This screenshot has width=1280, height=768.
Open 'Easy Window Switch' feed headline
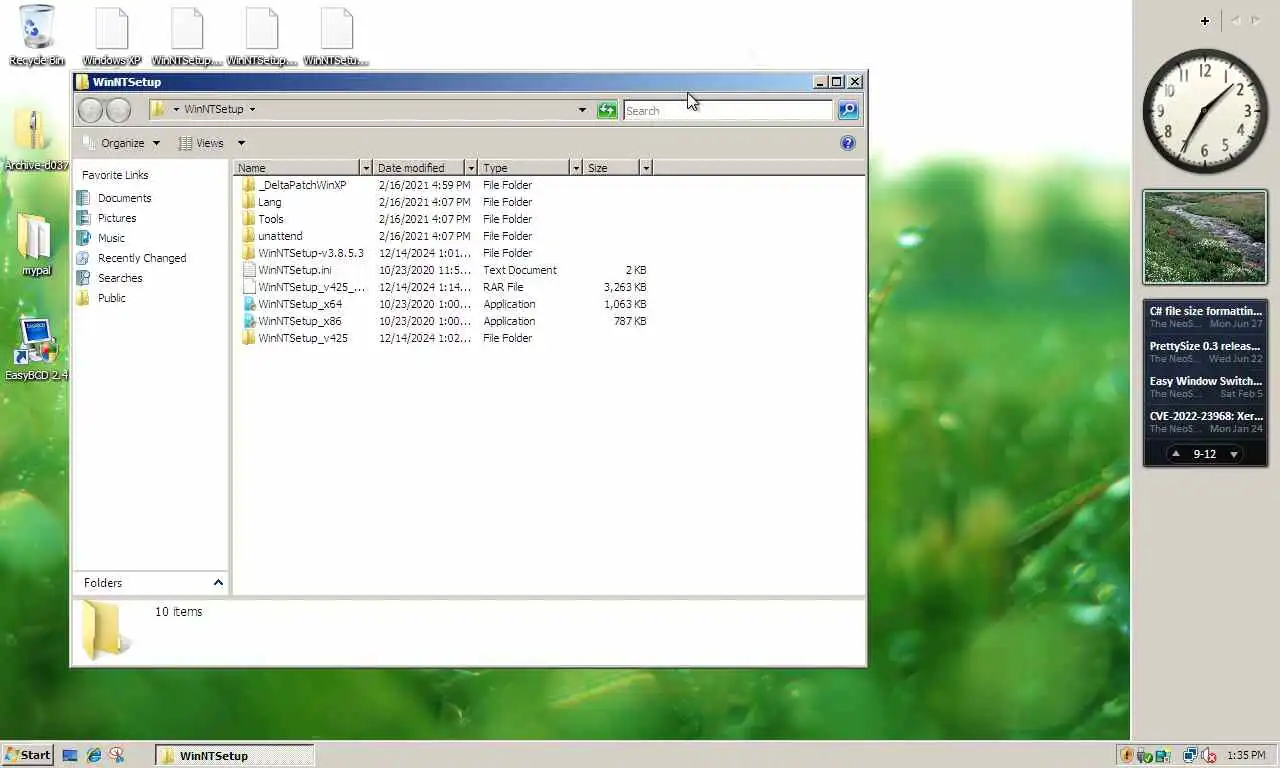click(x=1205, y=381)
